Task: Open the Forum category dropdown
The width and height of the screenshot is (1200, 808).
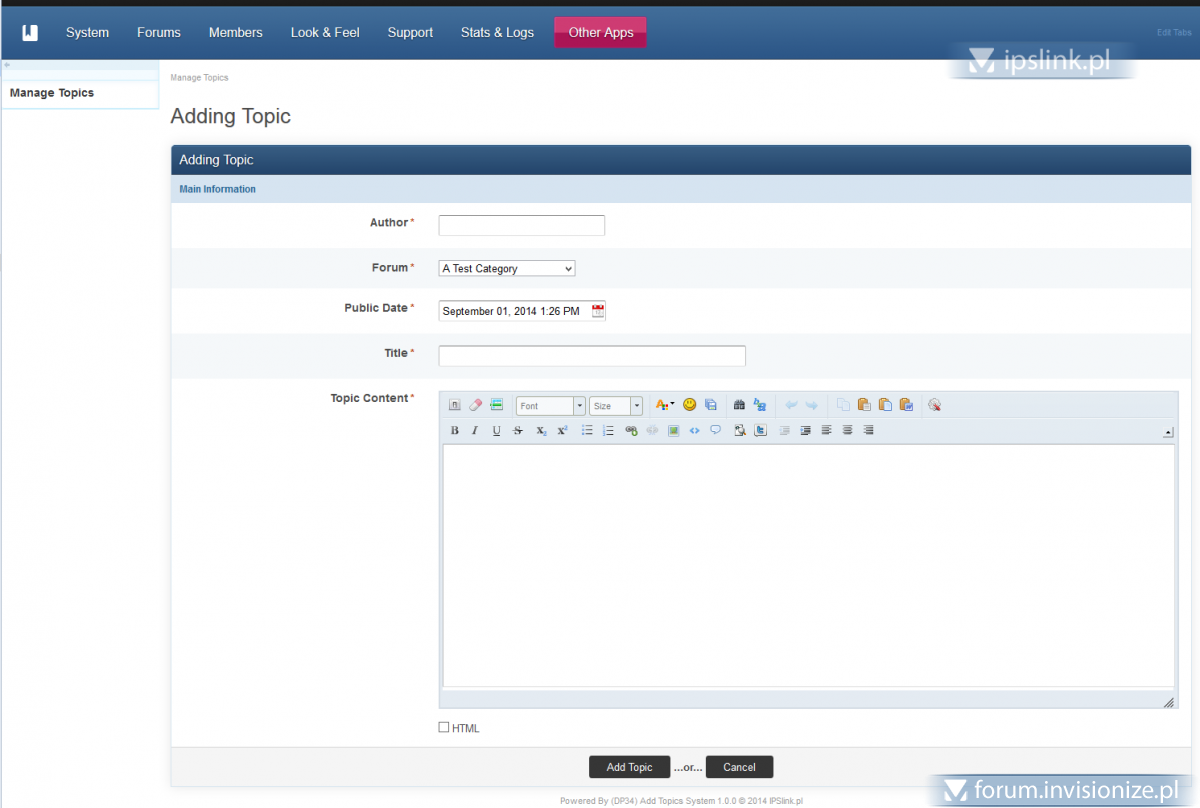Action: [507, 269]
